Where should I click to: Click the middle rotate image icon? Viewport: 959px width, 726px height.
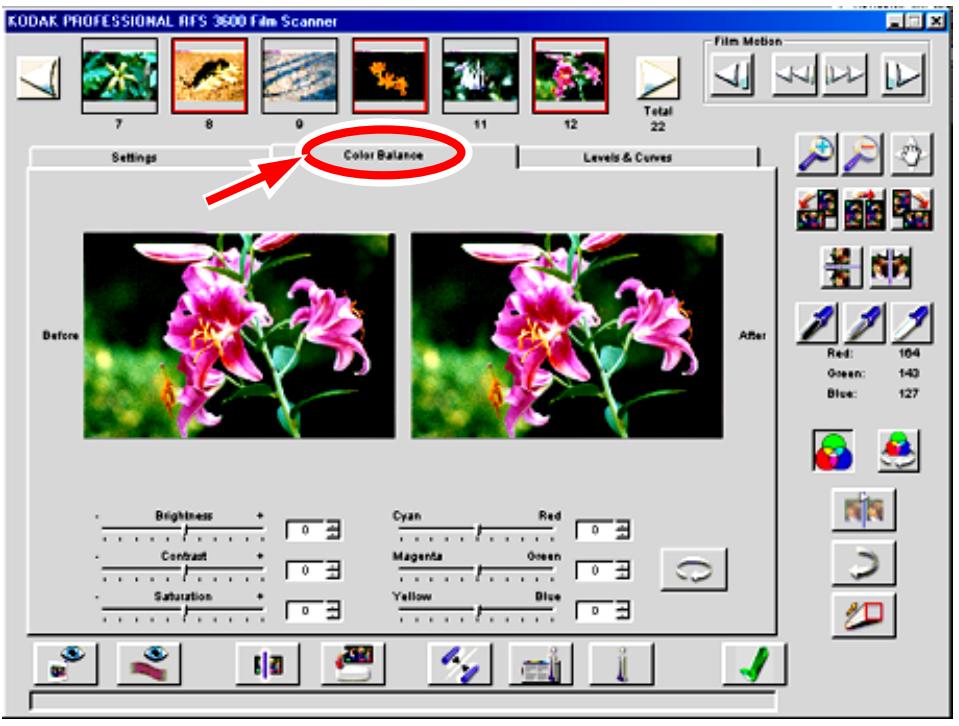(x=863, y=210)
